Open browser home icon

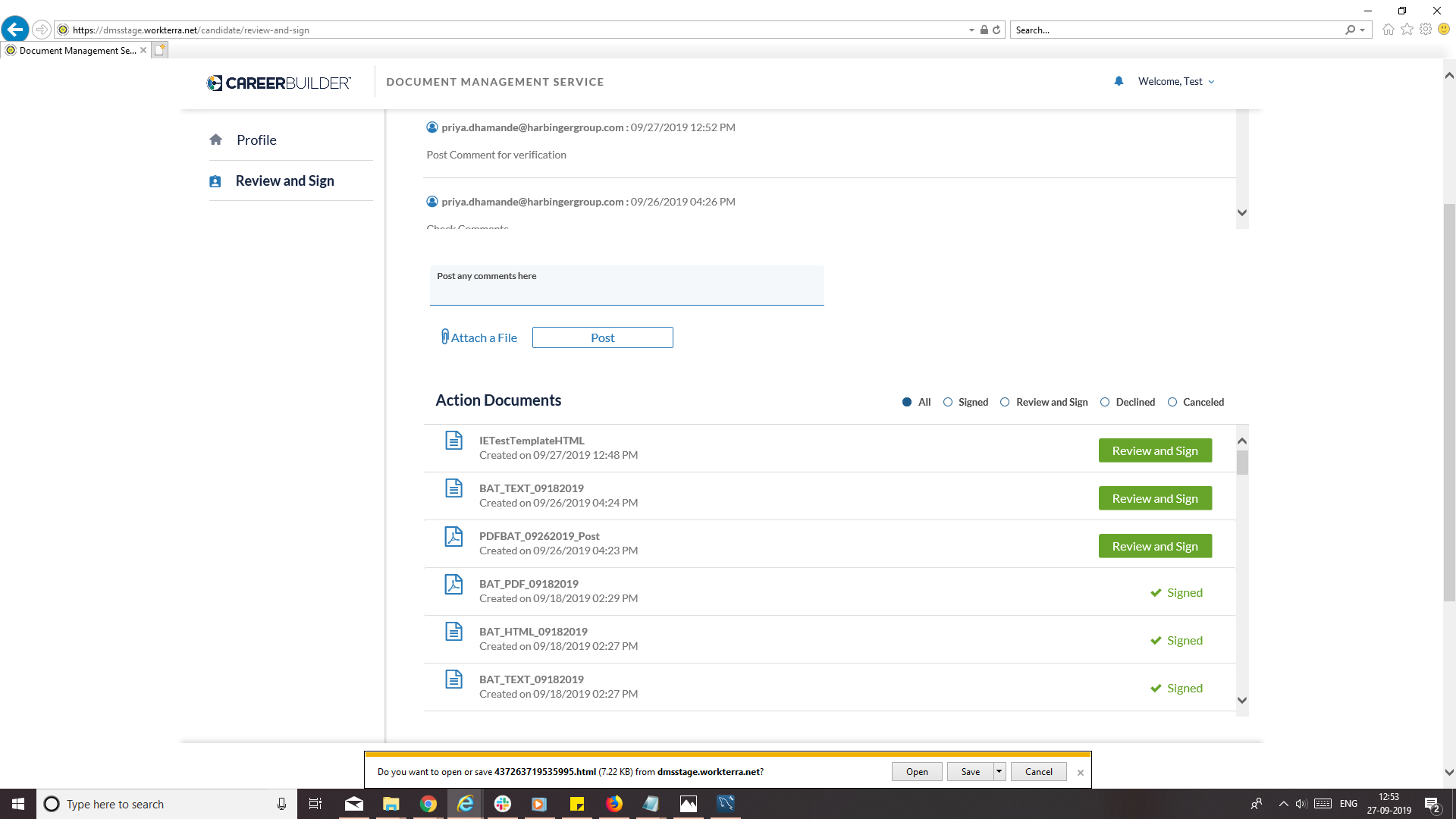(x=1389, y=30)
